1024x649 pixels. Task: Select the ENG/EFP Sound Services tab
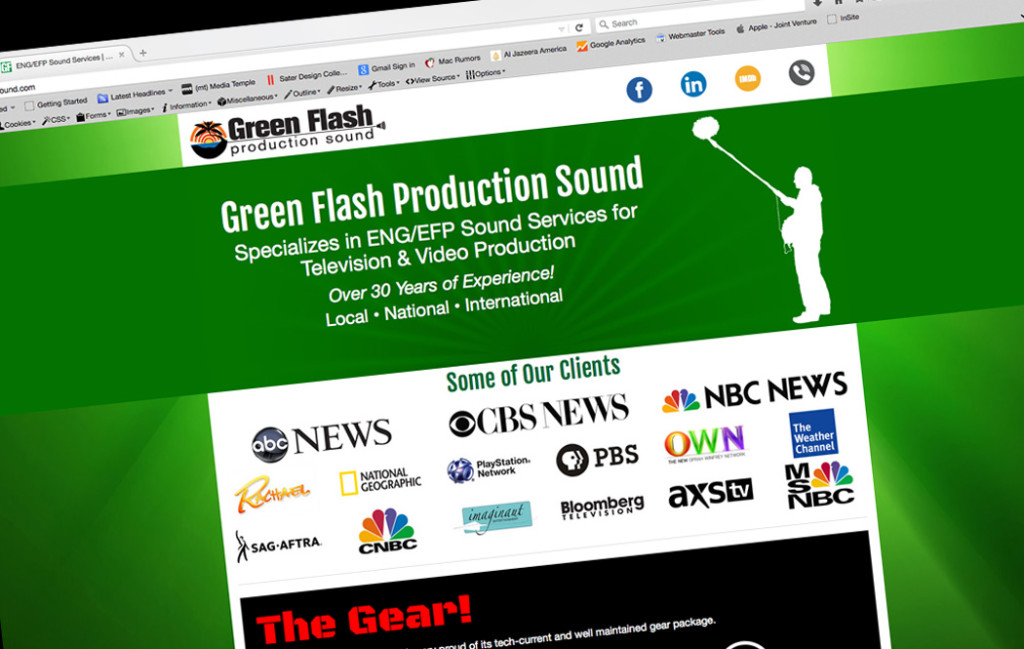click(x=62, y=61)
